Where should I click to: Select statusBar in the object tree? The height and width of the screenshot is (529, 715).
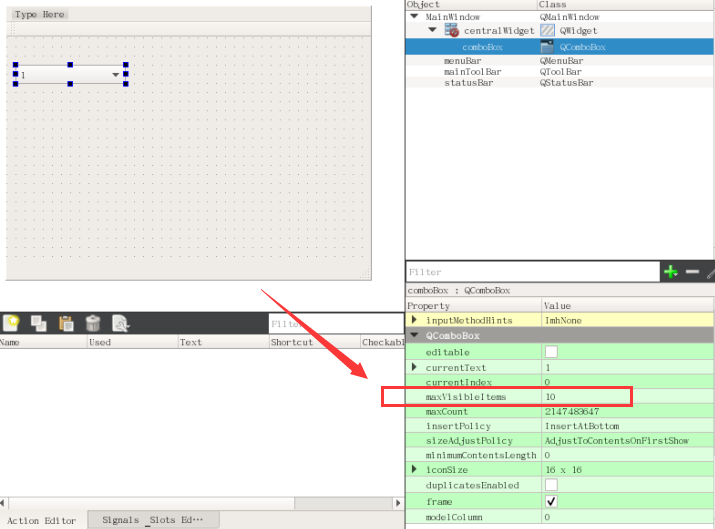tap(468, 83)
